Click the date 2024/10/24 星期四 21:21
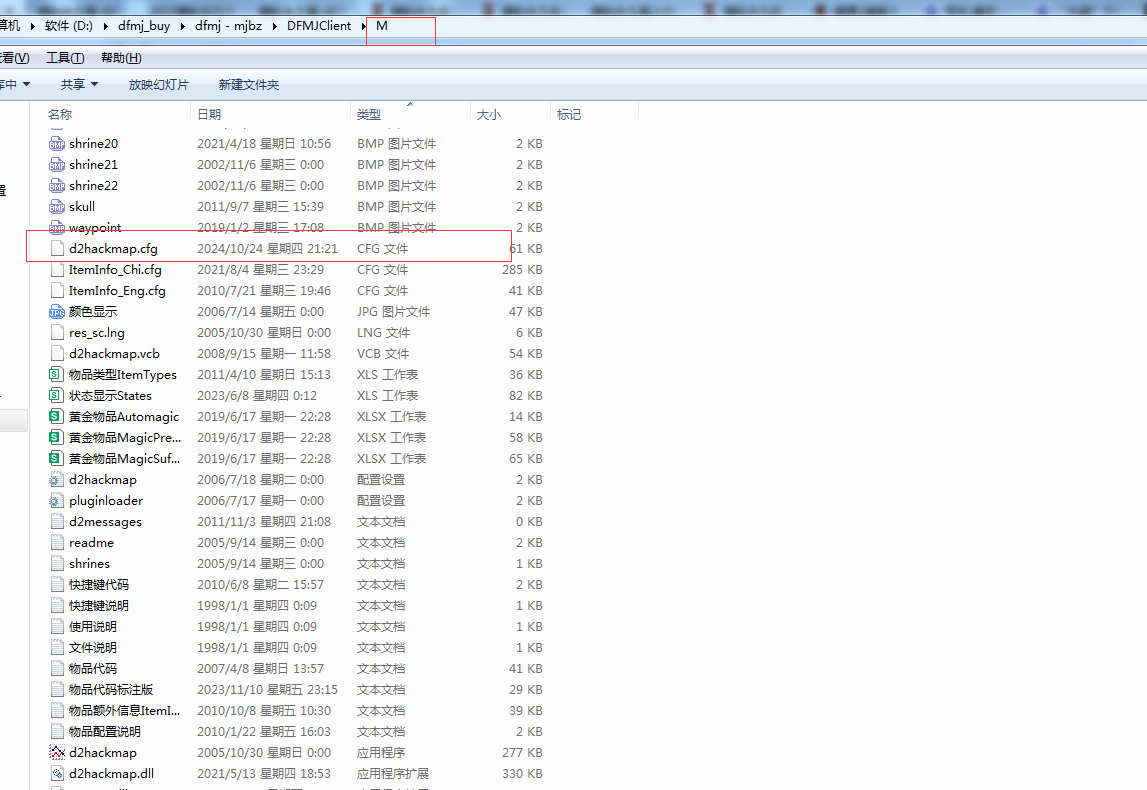This screenshot has height=790, width=1147. tap(268, 249)
